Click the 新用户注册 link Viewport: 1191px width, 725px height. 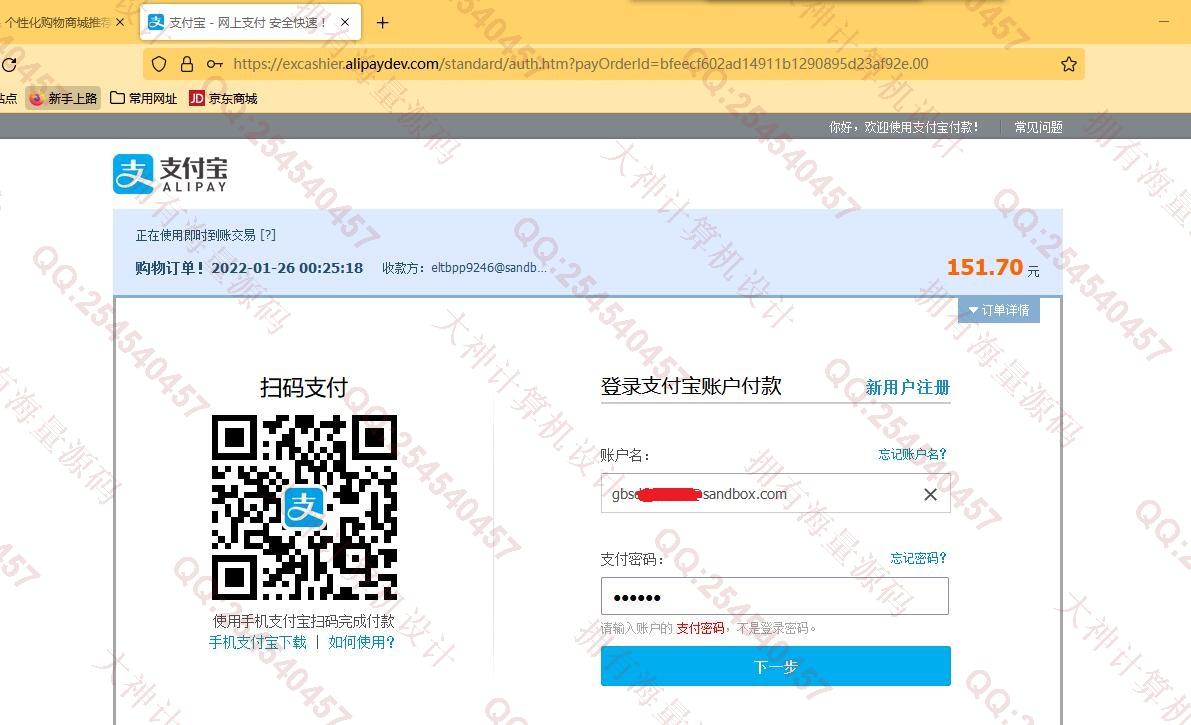[x=908, y=388]
